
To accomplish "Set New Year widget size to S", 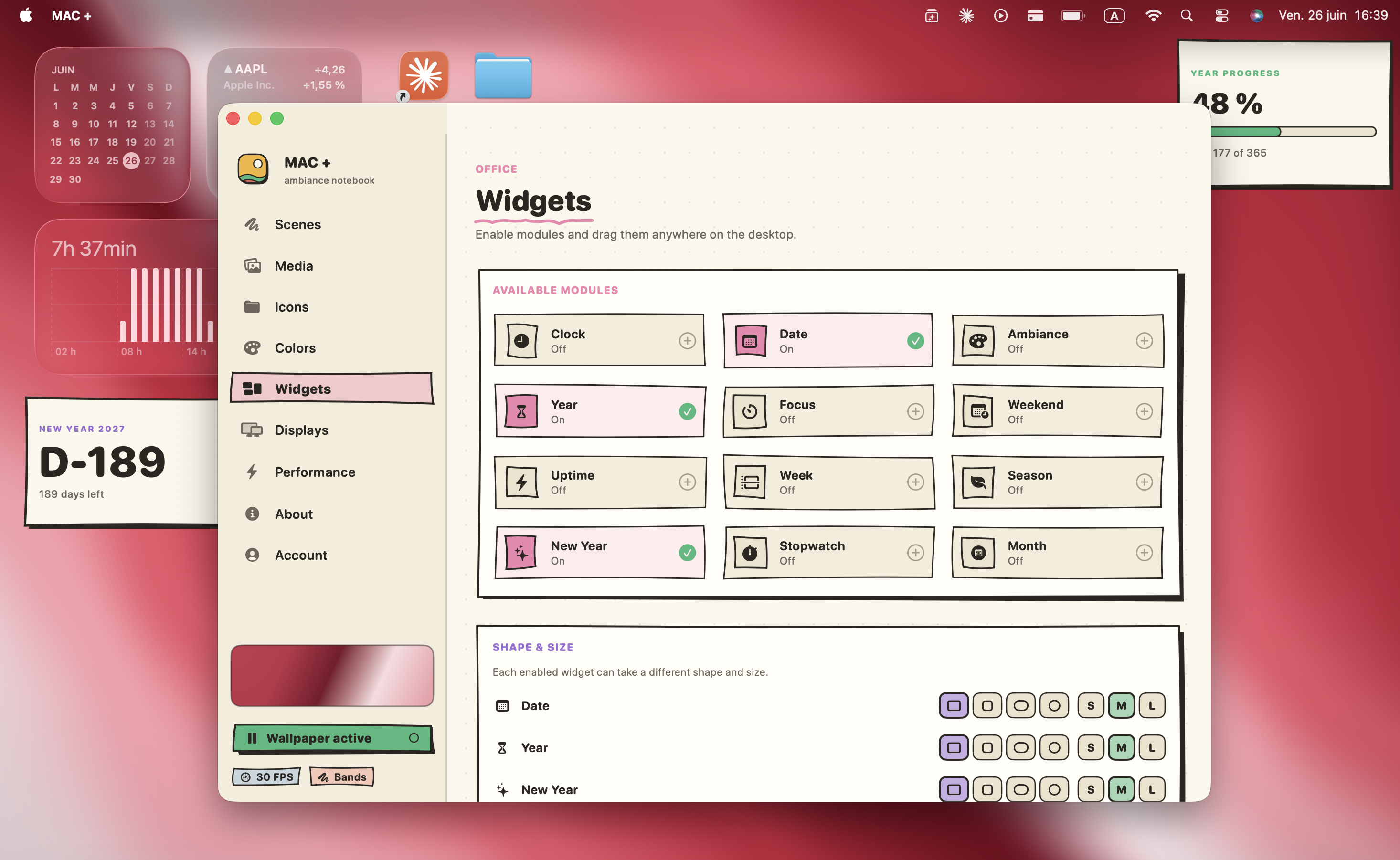I will coord(1091,789).
